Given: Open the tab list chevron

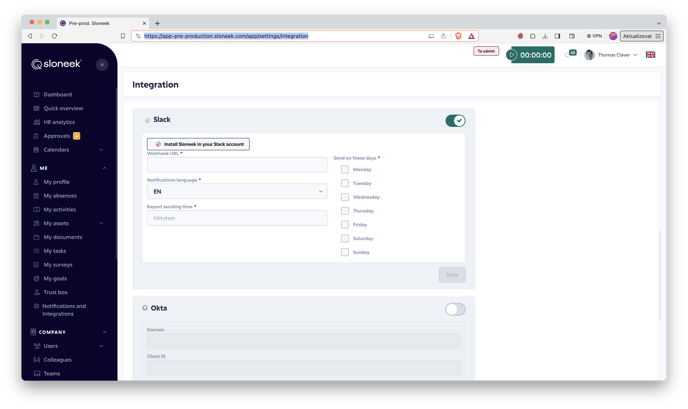Looking at the screenshot, I should (x=658, y=23).
